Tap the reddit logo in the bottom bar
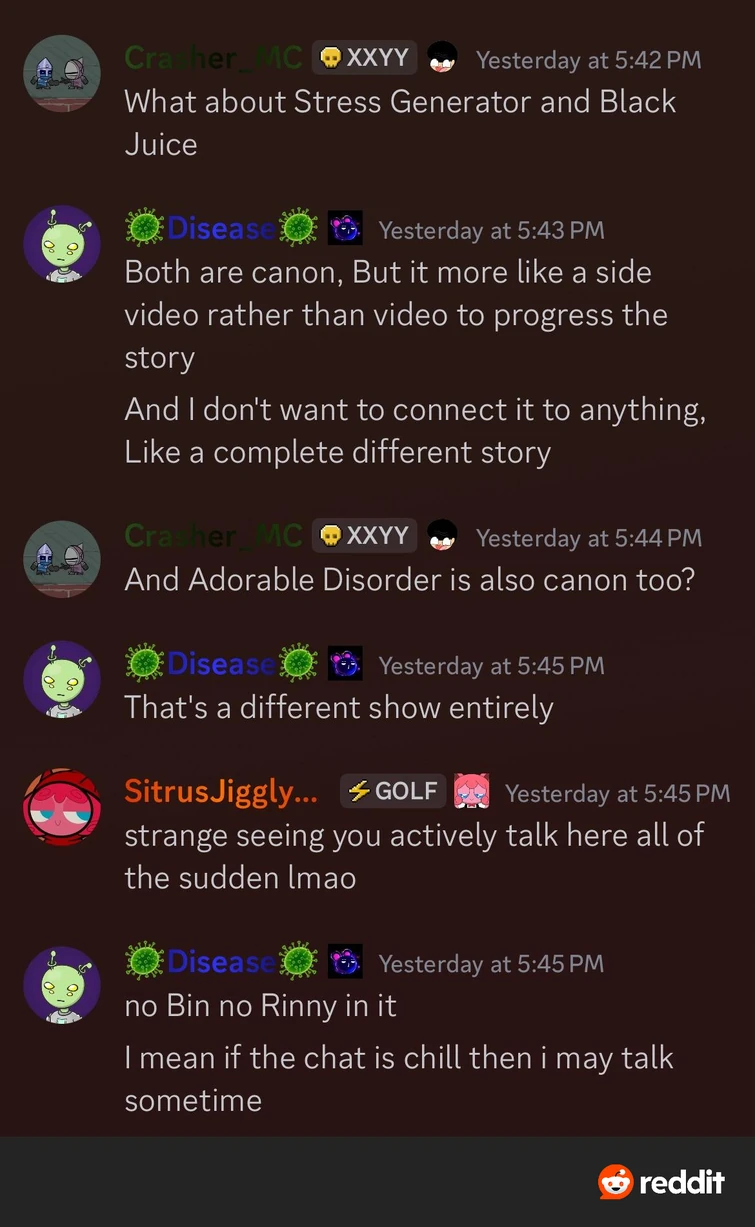755x1227 pixels. tap(661, 1182)
